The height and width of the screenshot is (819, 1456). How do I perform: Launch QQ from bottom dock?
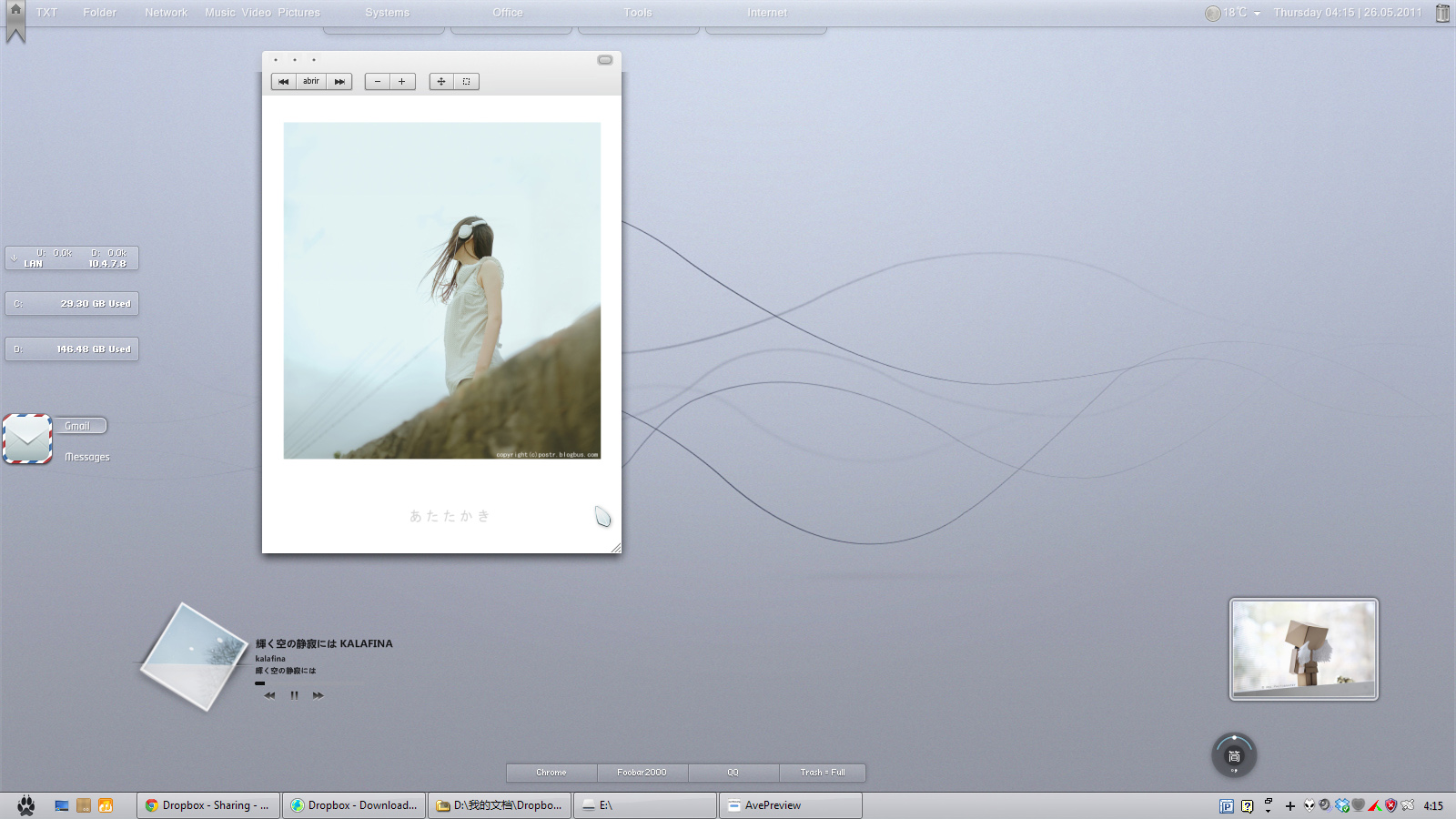click(733, 773)
